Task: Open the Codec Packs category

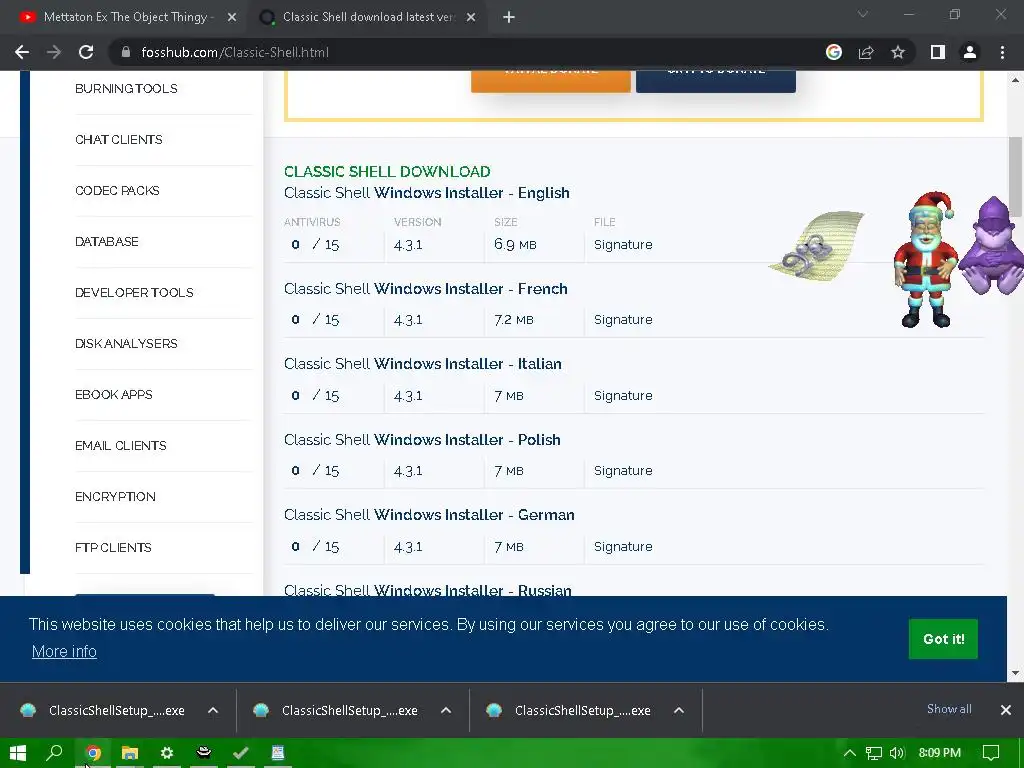Action: (118, 191)
